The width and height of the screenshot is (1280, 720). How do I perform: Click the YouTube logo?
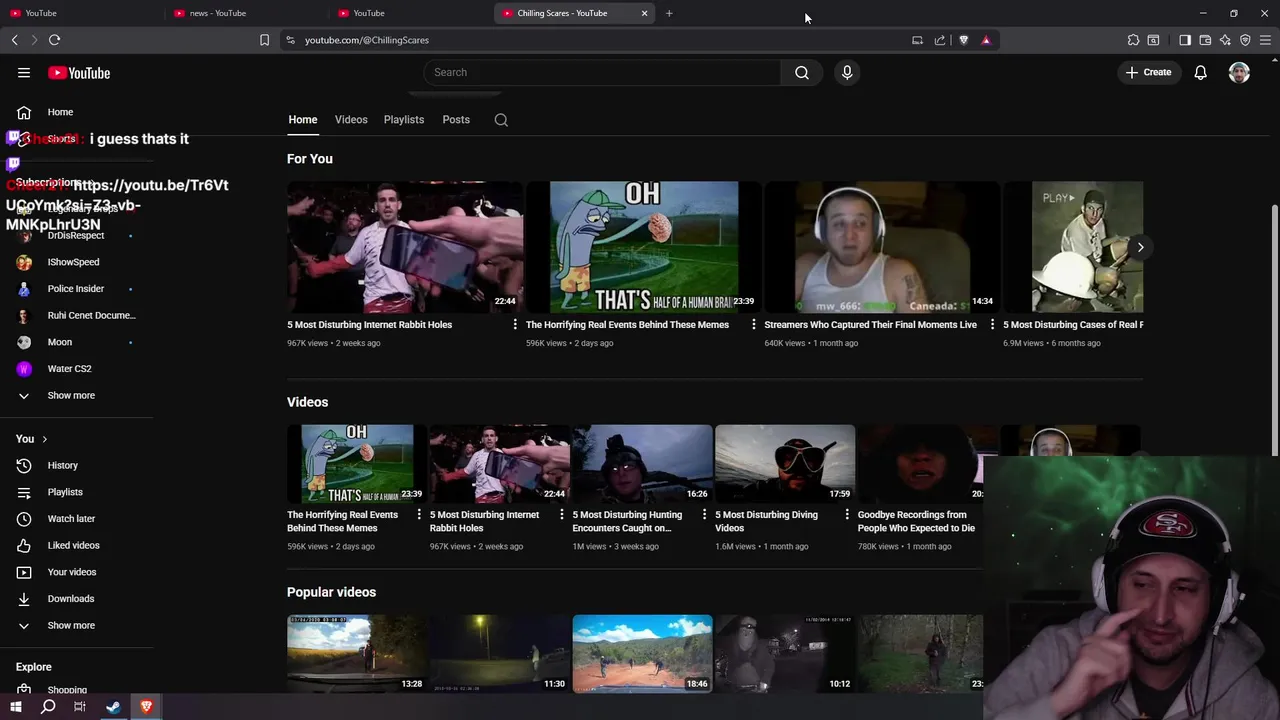79,73
